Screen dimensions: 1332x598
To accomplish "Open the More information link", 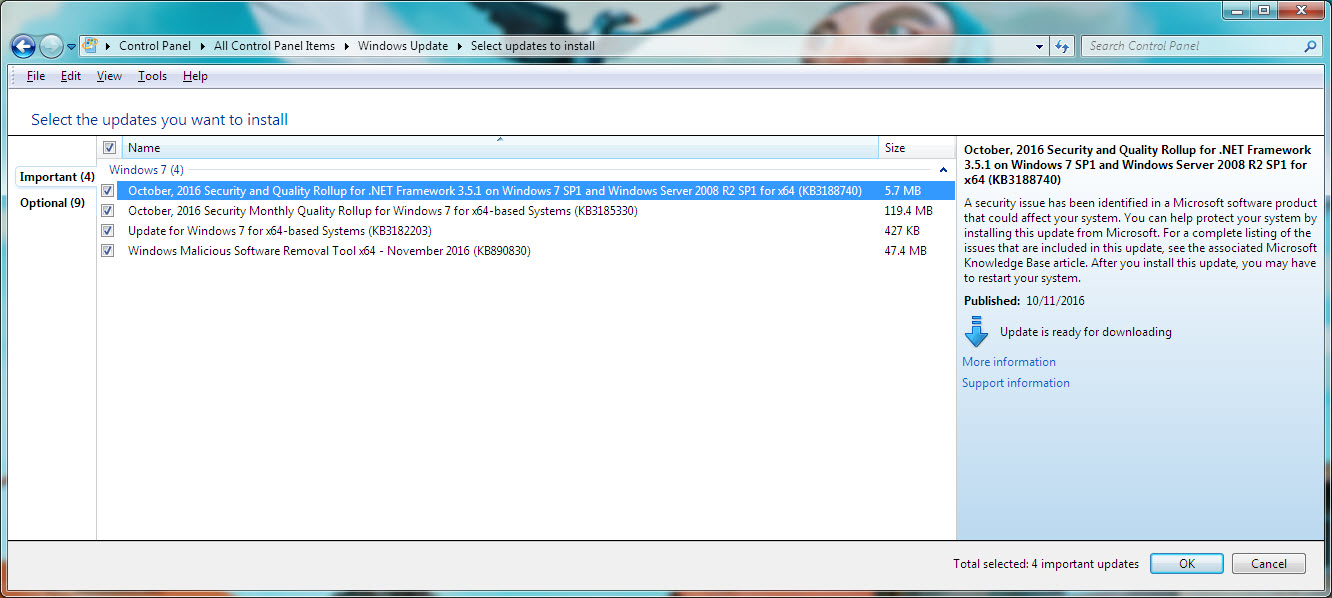I will (x=1008, y=362).
